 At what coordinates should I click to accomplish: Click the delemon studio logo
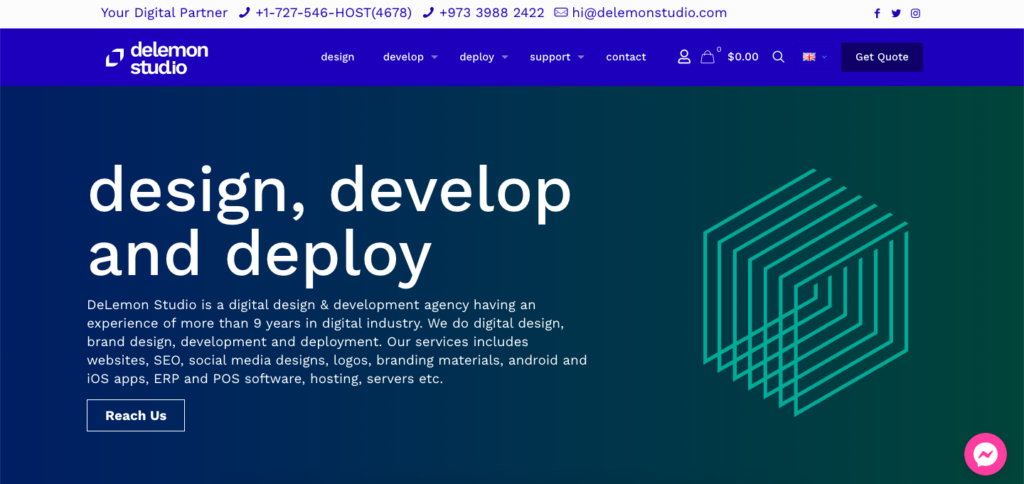click(x=157, y=57)
